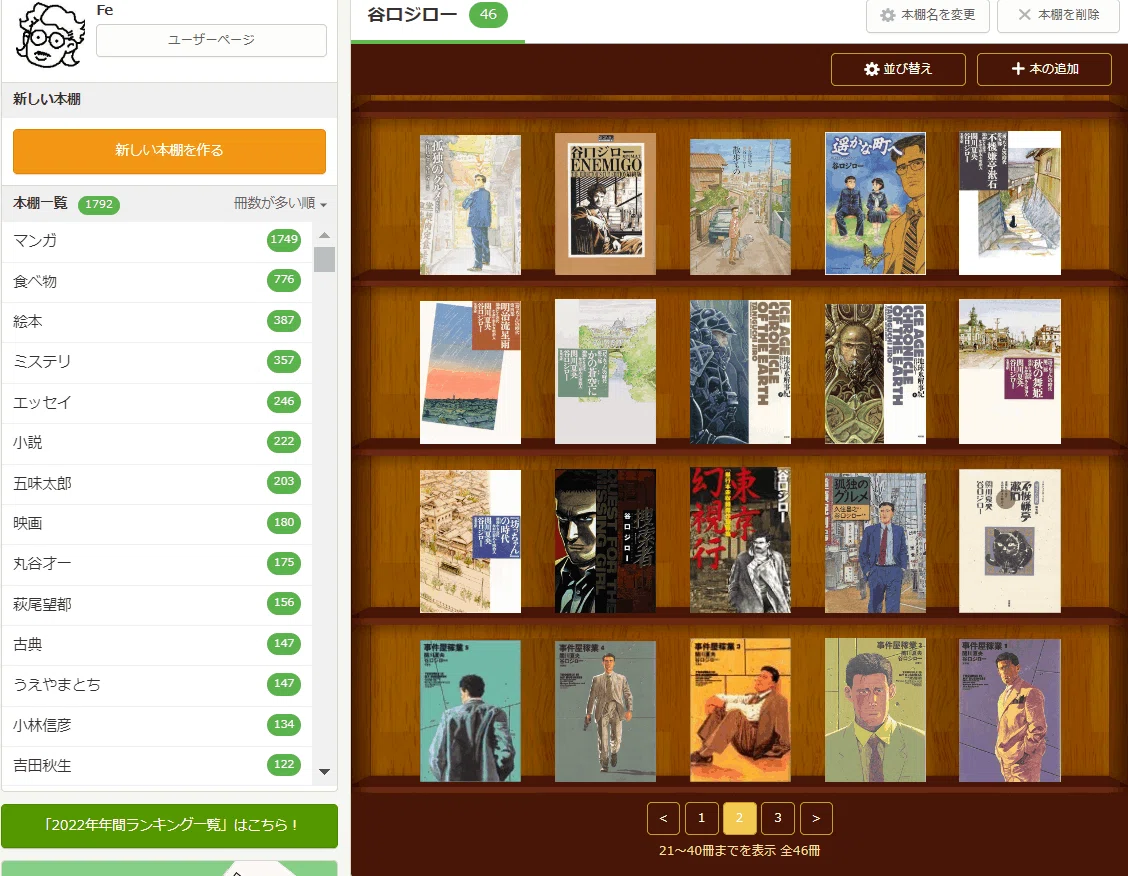The image size is (1128, 876).
Task: Open the 事件屋稼業 5 book cover
Action: pyautogui.click(x=470, y=711)
